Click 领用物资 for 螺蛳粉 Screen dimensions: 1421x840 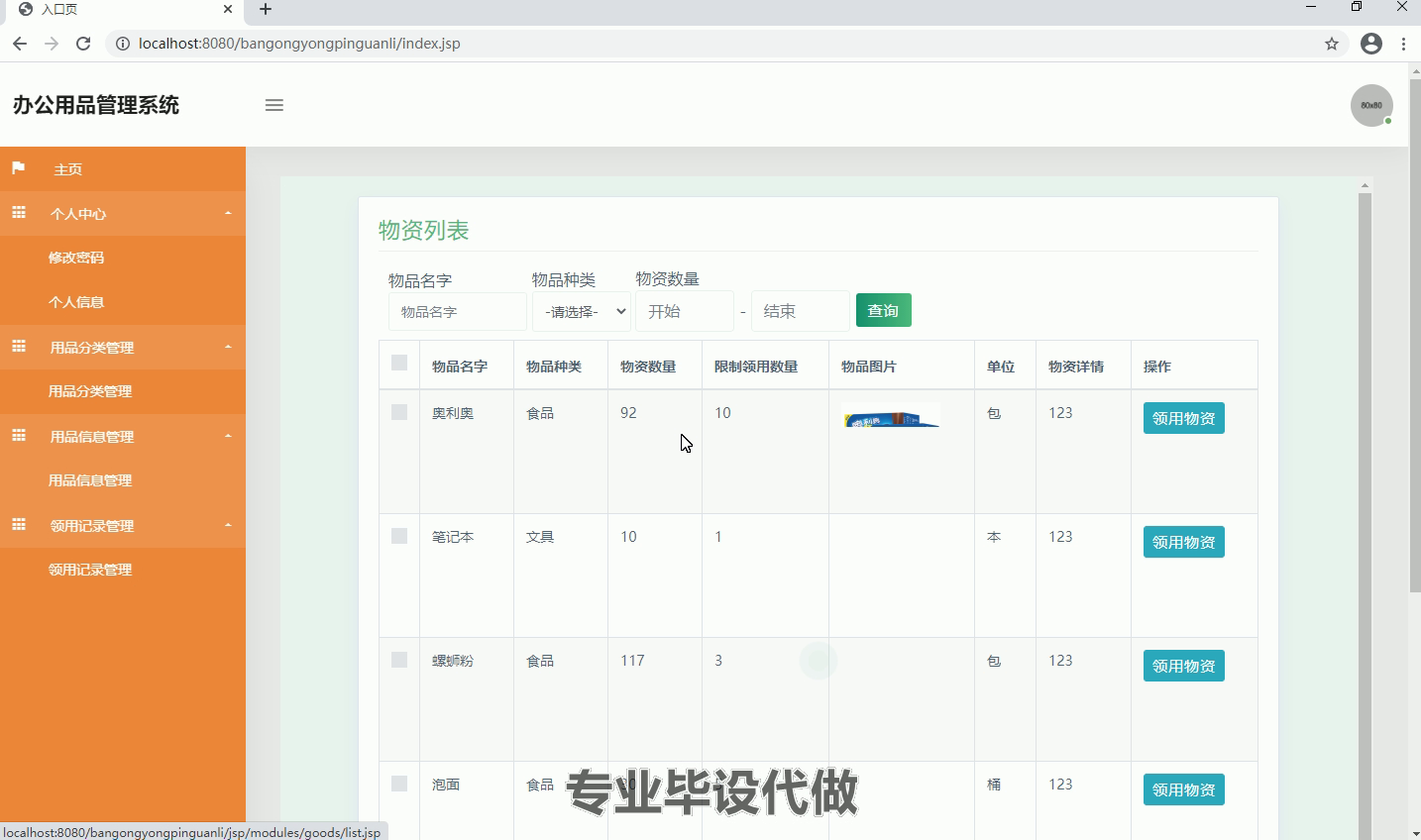click(x=1183, y=666)
